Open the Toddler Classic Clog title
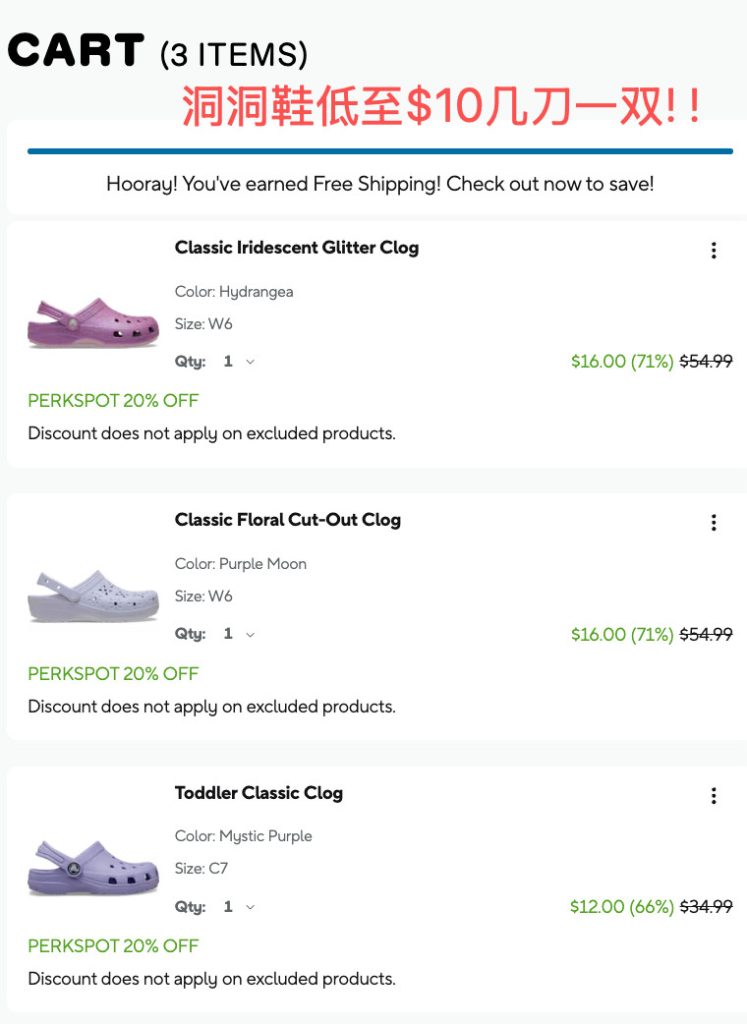The height and width of the screenshot is (1024, 747). (x=258, y=793)
